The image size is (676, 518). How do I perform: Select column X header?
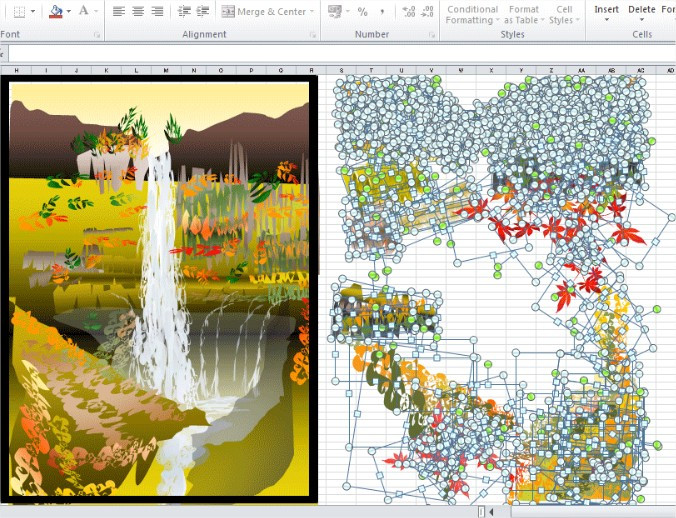(x=491, y=70)
